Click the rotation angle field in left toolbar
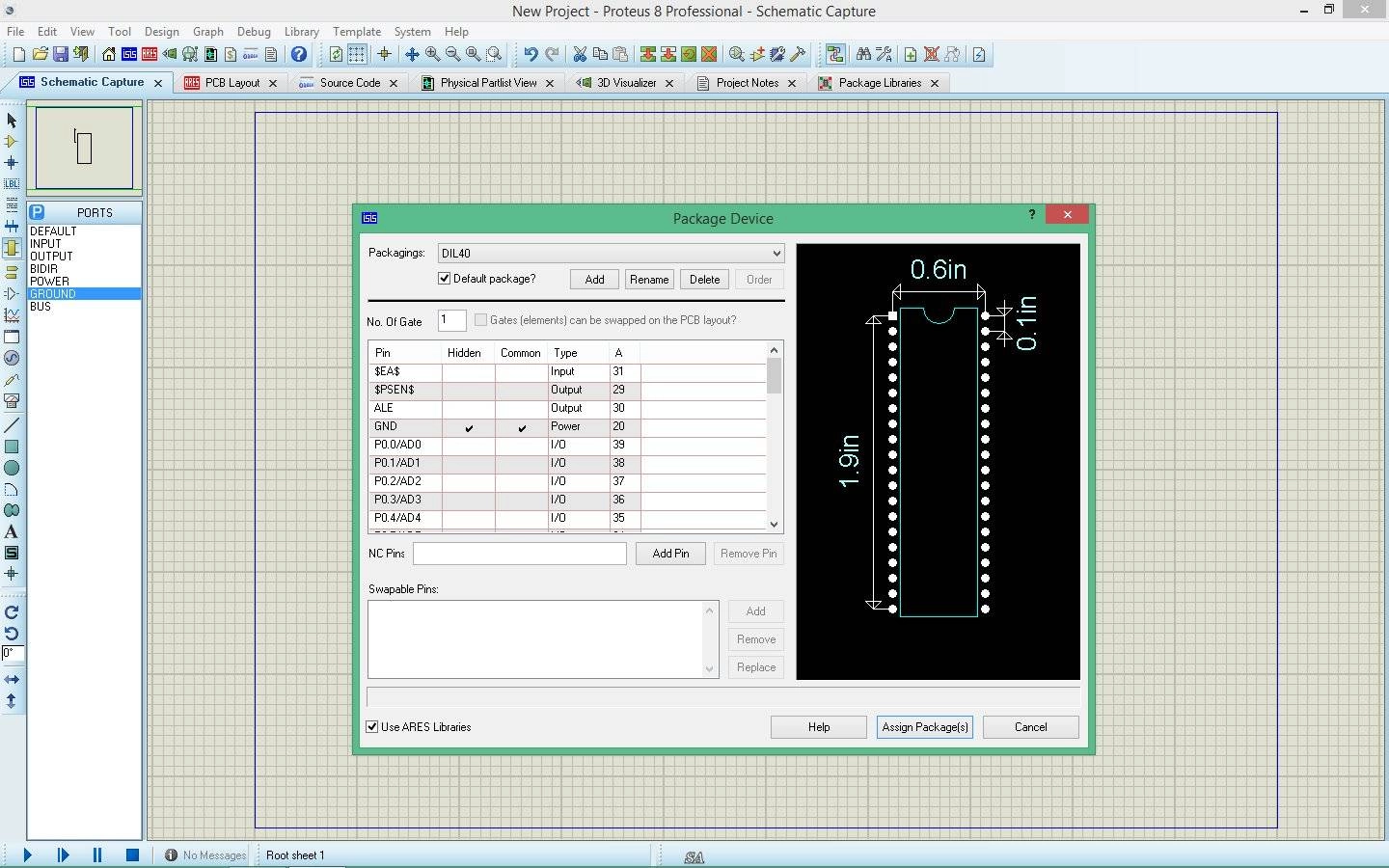Screen dimensions: 1389x868 12,653
